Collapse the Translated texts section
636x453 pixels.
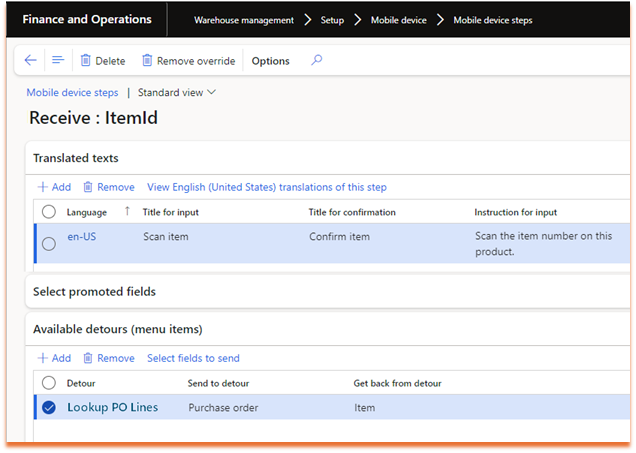coord(76,158)
